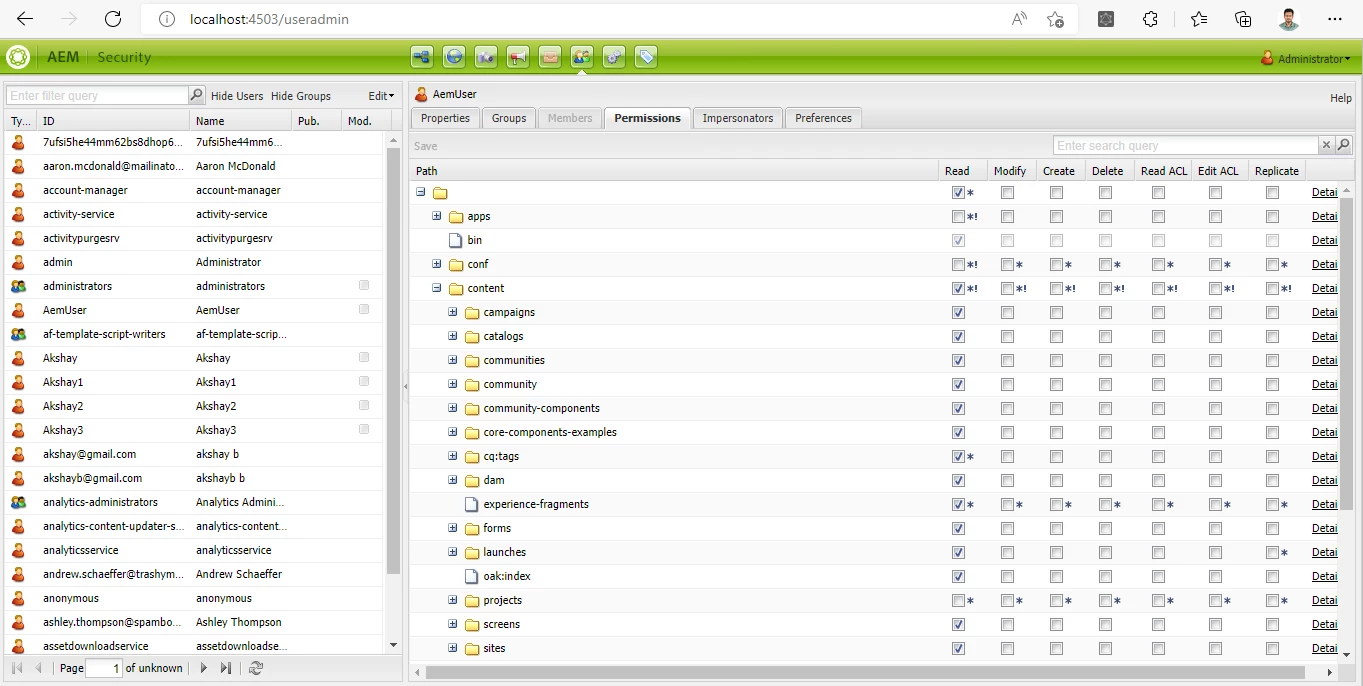1363x686 pixels.
Task: Toggle Modify checkbox for catalogs
Action: coord(1007,336)
